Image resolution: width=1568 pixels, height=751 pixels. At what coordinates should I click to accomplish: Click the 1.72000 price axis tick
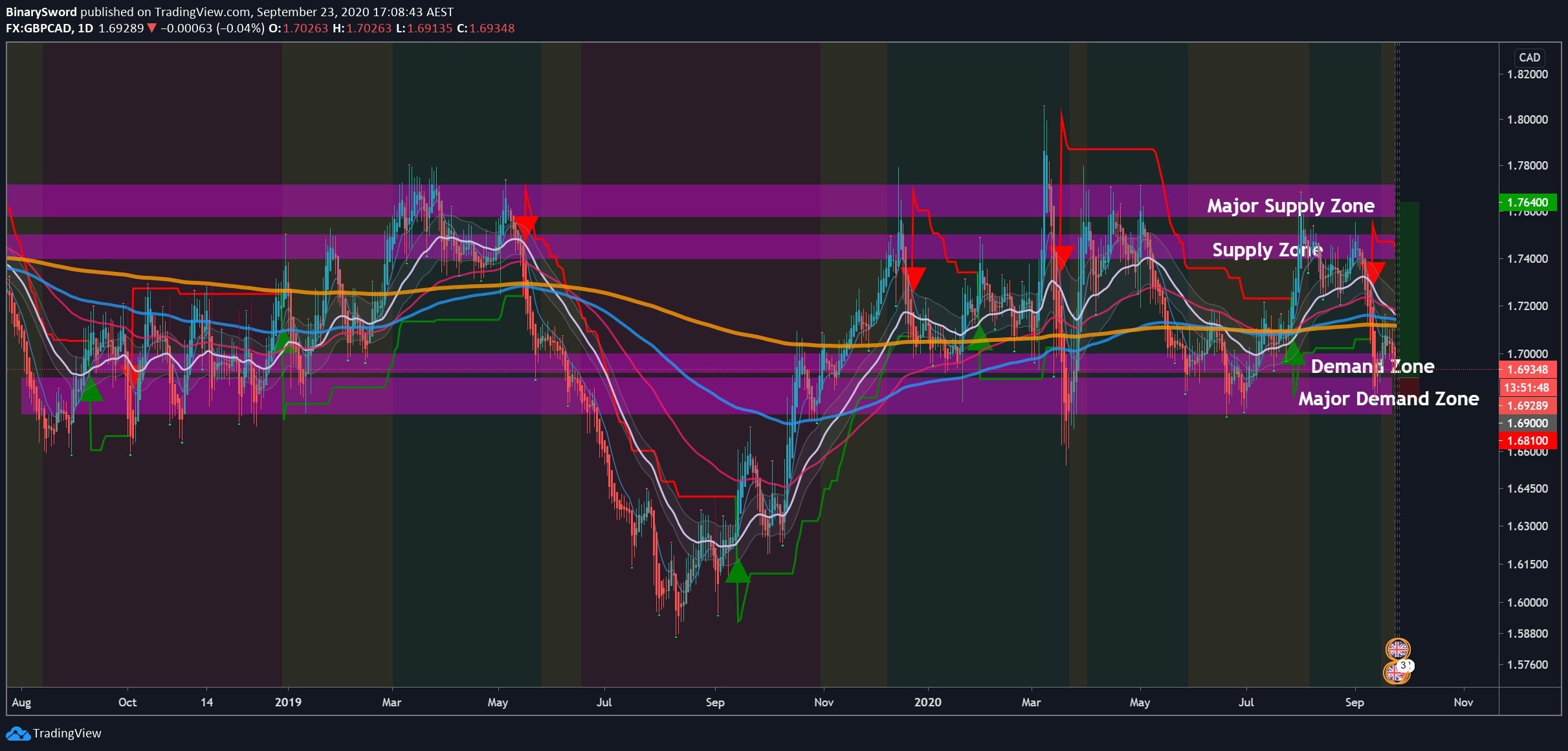(x=1528, y=306)
